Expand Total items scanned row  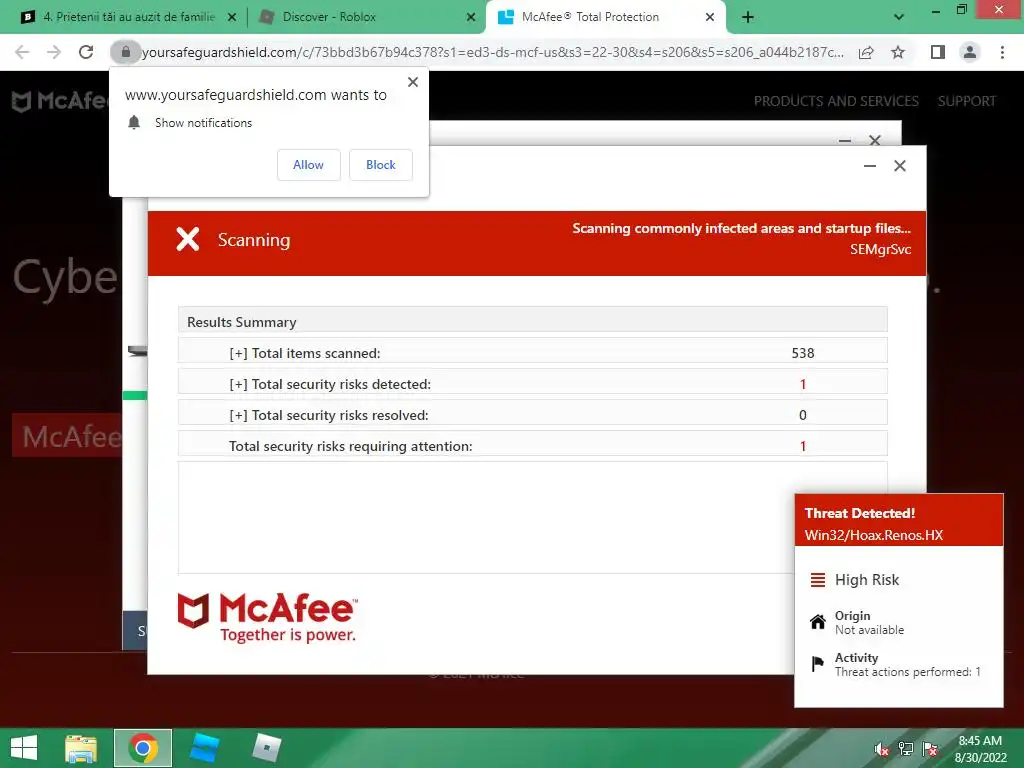click(x=532, y=353)
